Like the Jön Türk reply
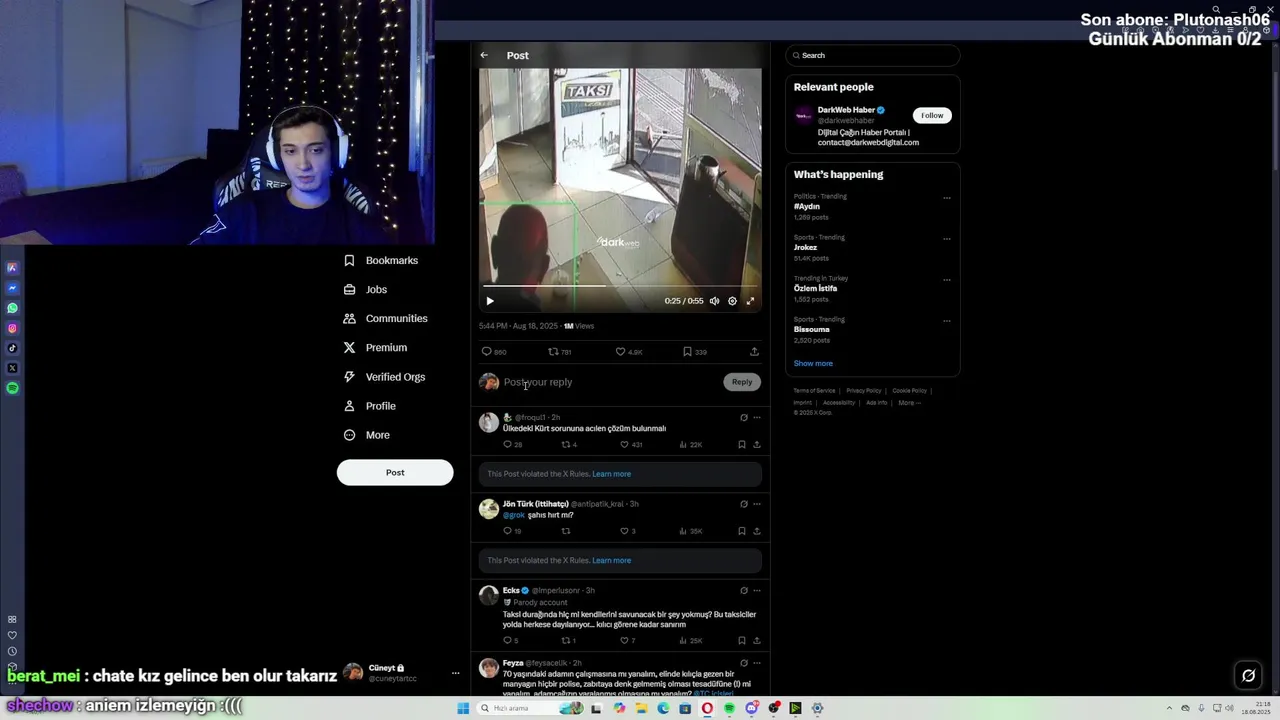 [628, 531]
